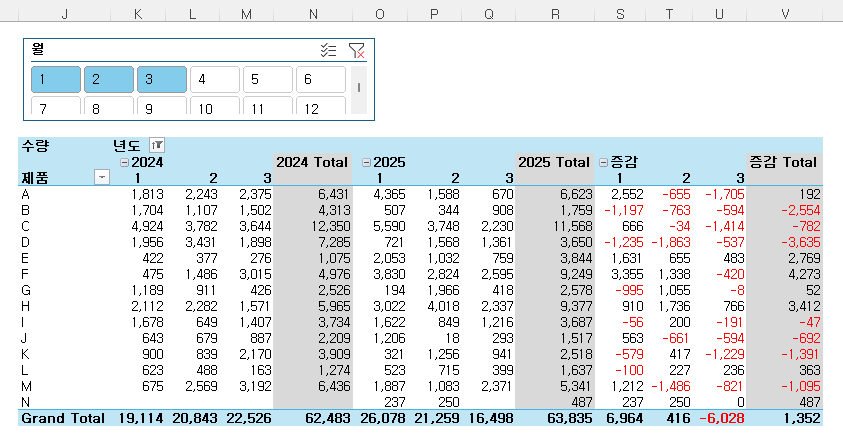This screenshot has height=434, width=843.
Task: Click cell value 3,192
Action: point(255,386)
